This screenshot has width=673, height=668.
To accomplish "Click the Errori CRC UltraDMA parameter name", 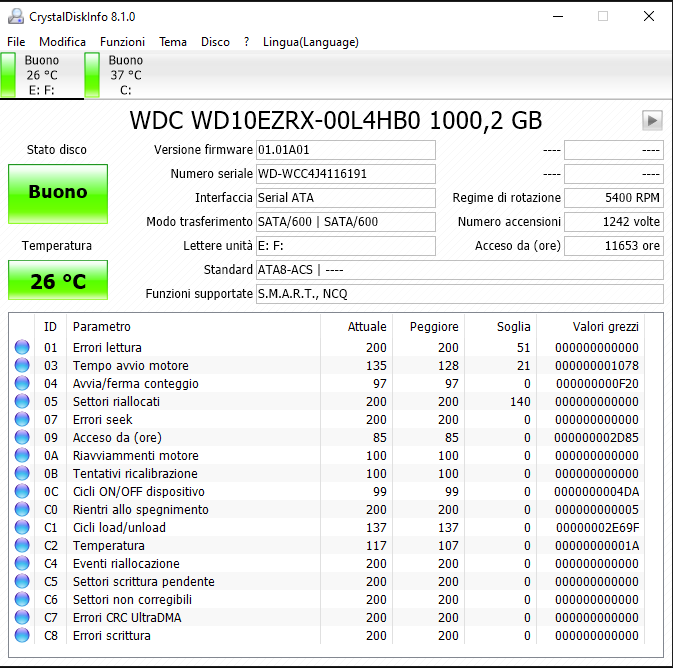I will click(x=127, y=618).
